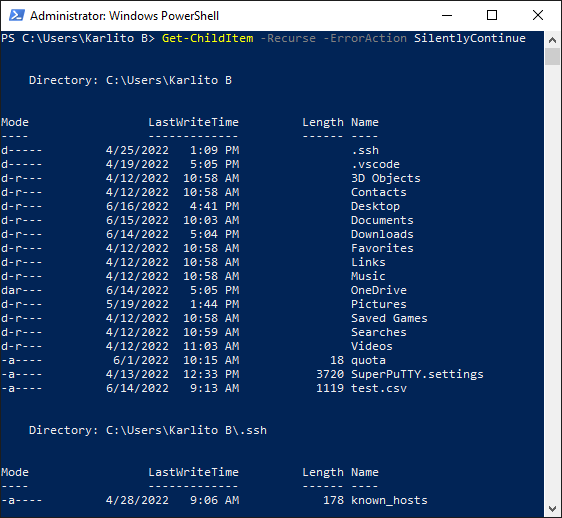Click the Downloads folder name

[382, 234]
